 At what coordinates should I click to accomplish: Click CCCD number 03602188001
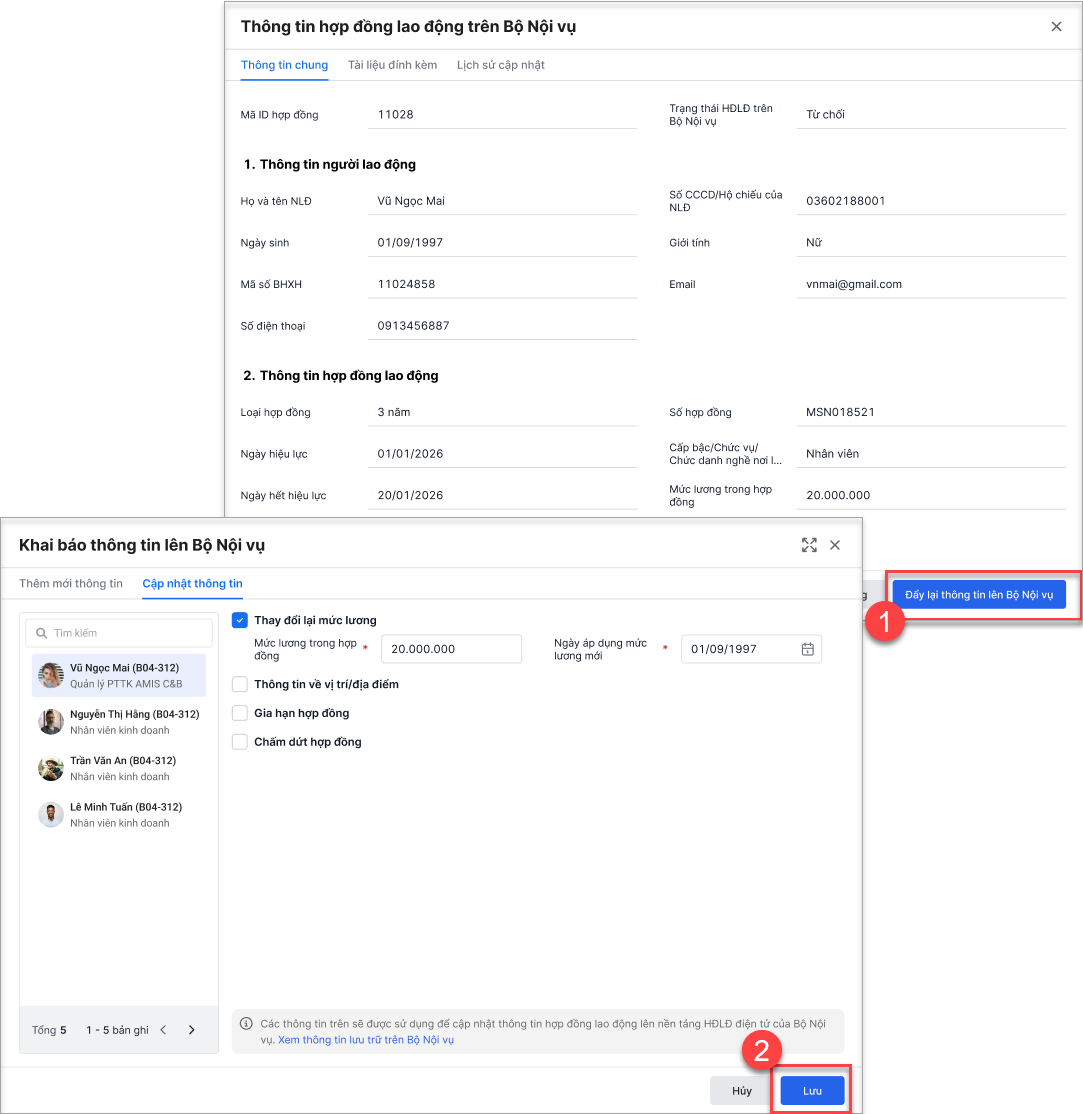[x=846, y=201]
